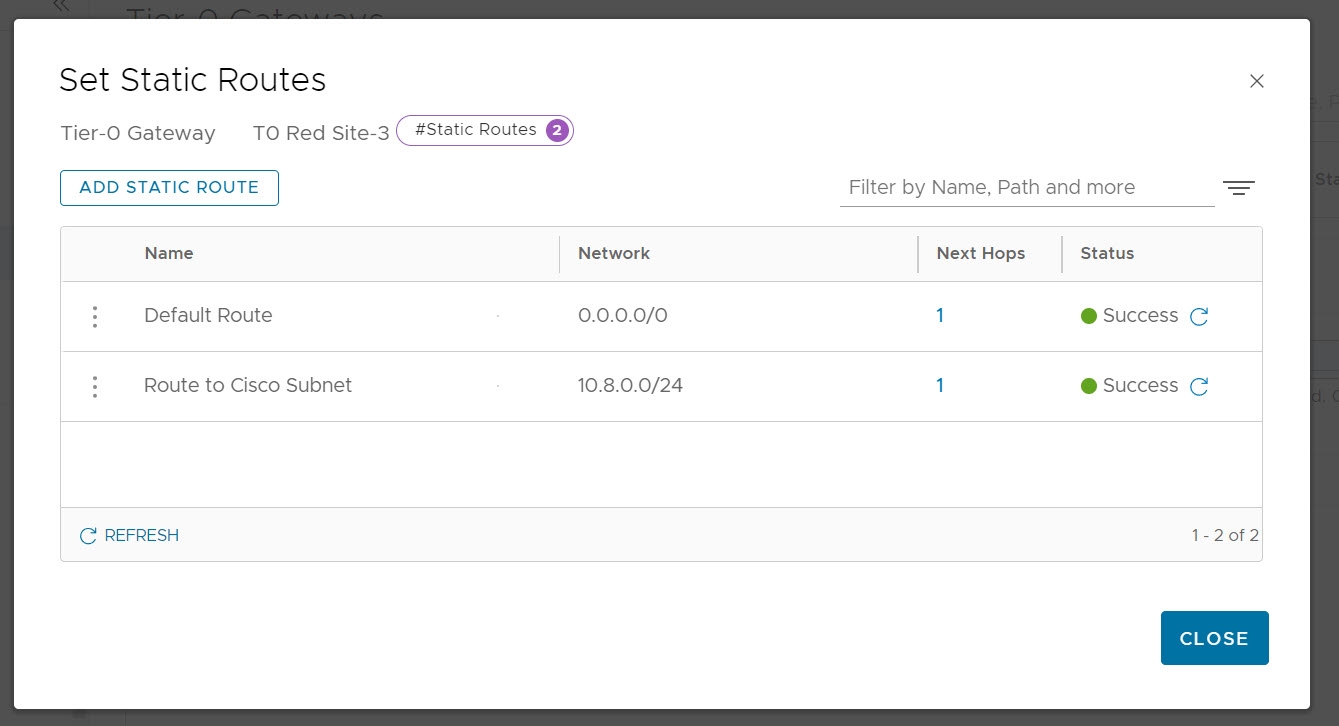Click the Status column header
The image size is (1339, 726).
pyautogui.click(x=1107, y=254)
